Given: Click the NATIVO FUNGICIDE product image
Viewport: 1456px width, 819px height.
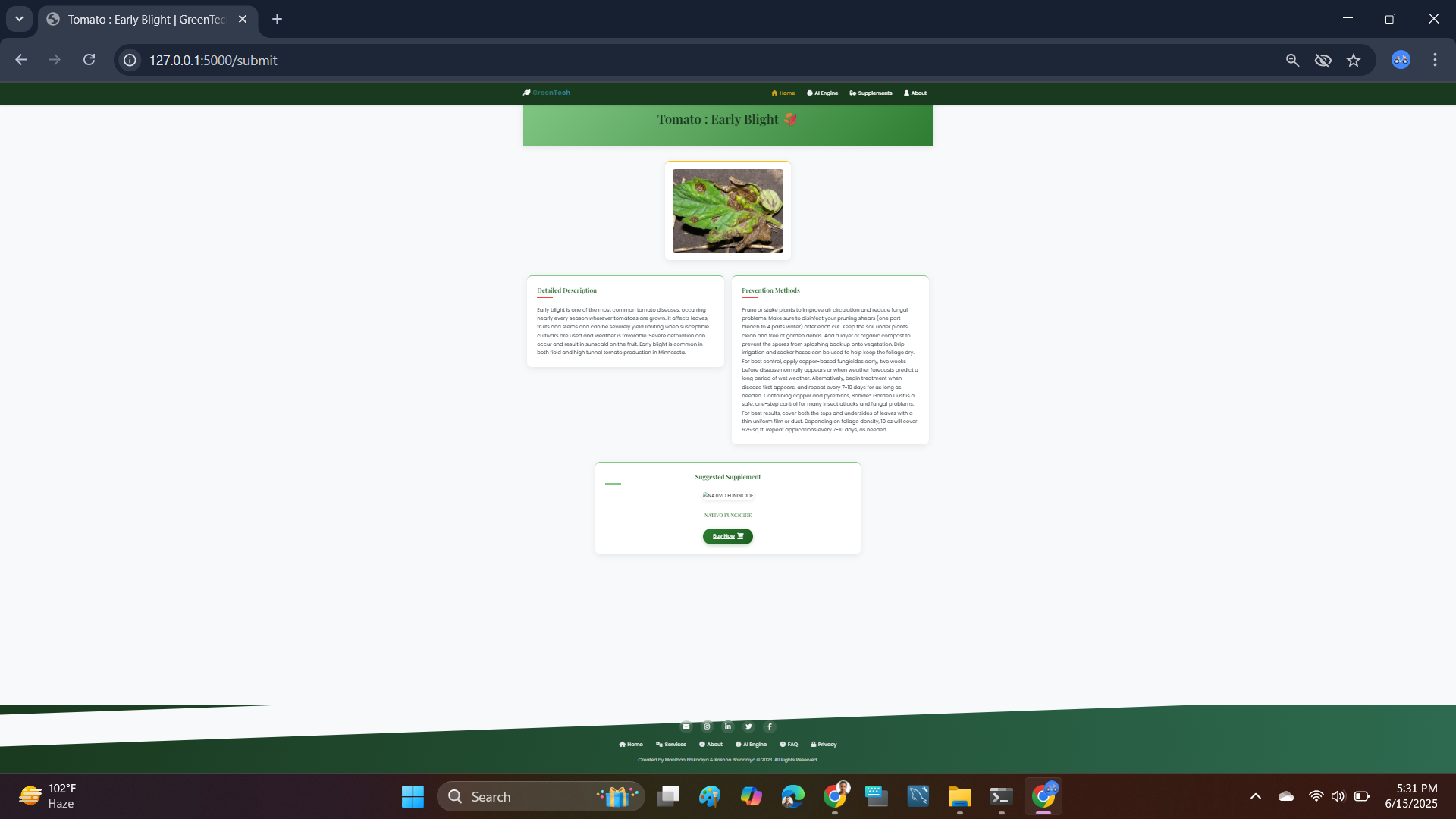Looking at the screenshot, I should (x=728, y=495).
